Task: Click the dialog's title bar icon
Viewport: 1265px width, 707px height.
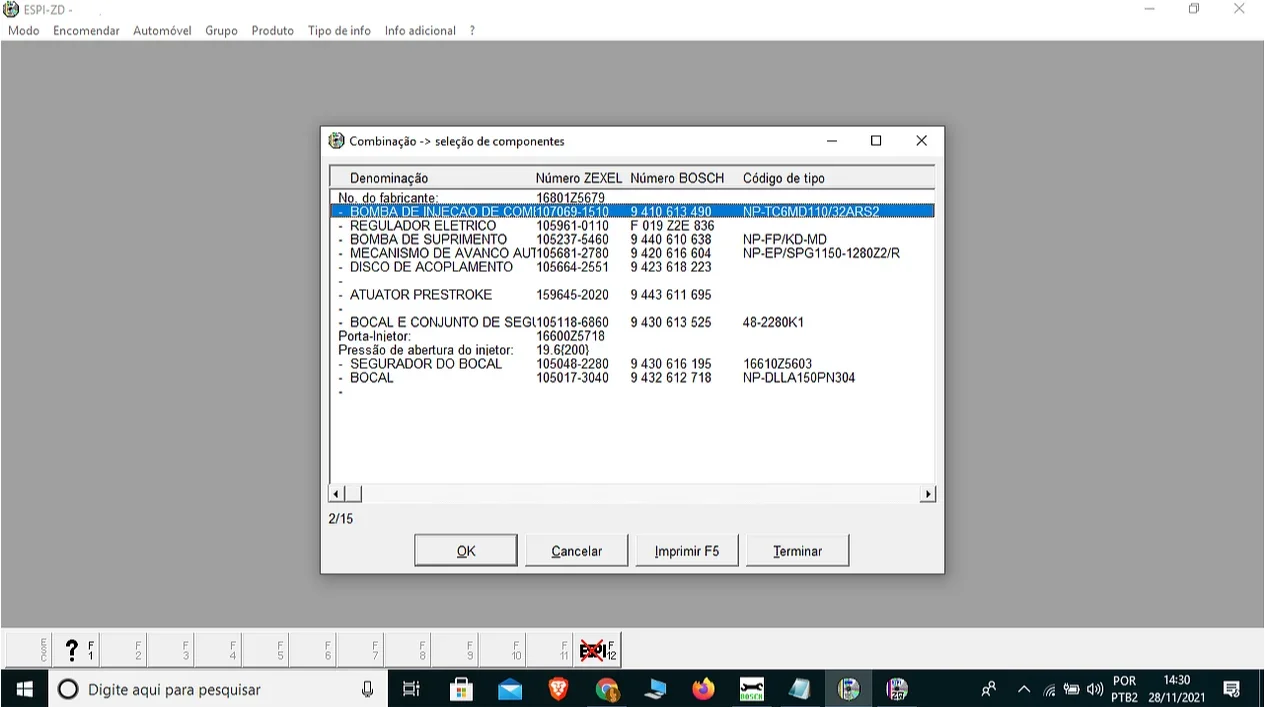Action: click(x=337, y=141)
